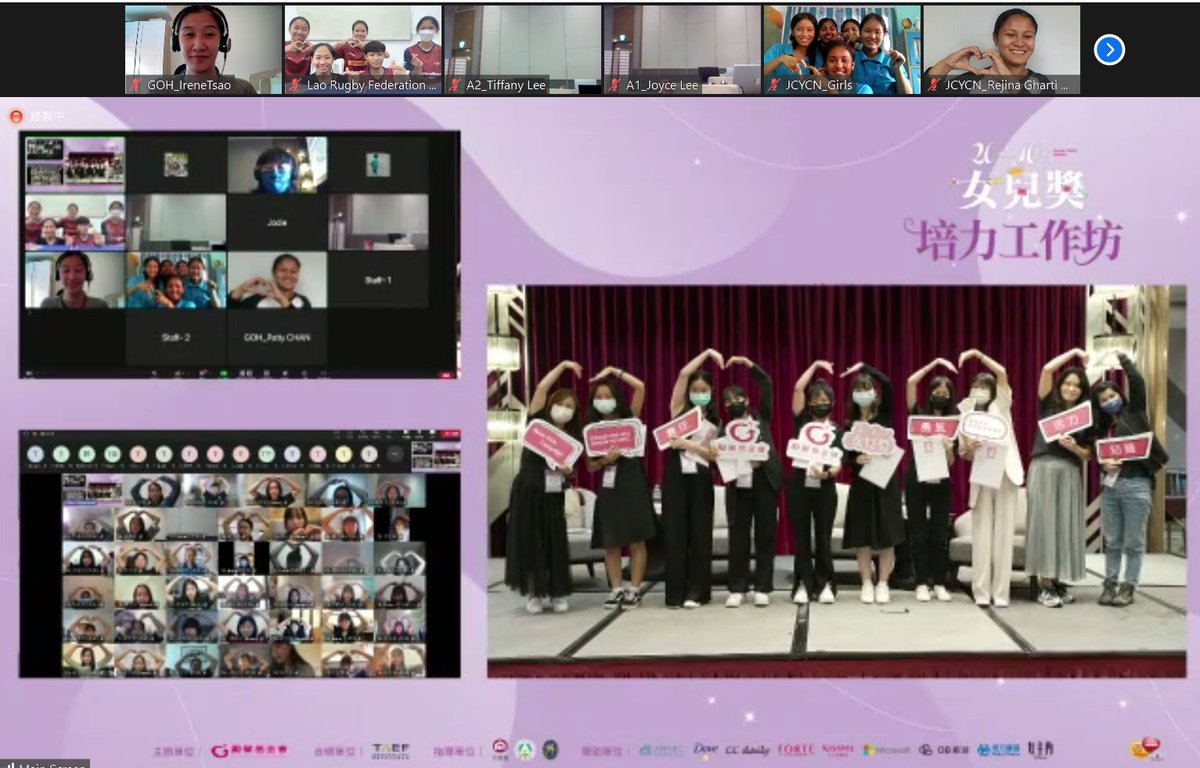Click the red recording indicator icon

coord(15,116)
